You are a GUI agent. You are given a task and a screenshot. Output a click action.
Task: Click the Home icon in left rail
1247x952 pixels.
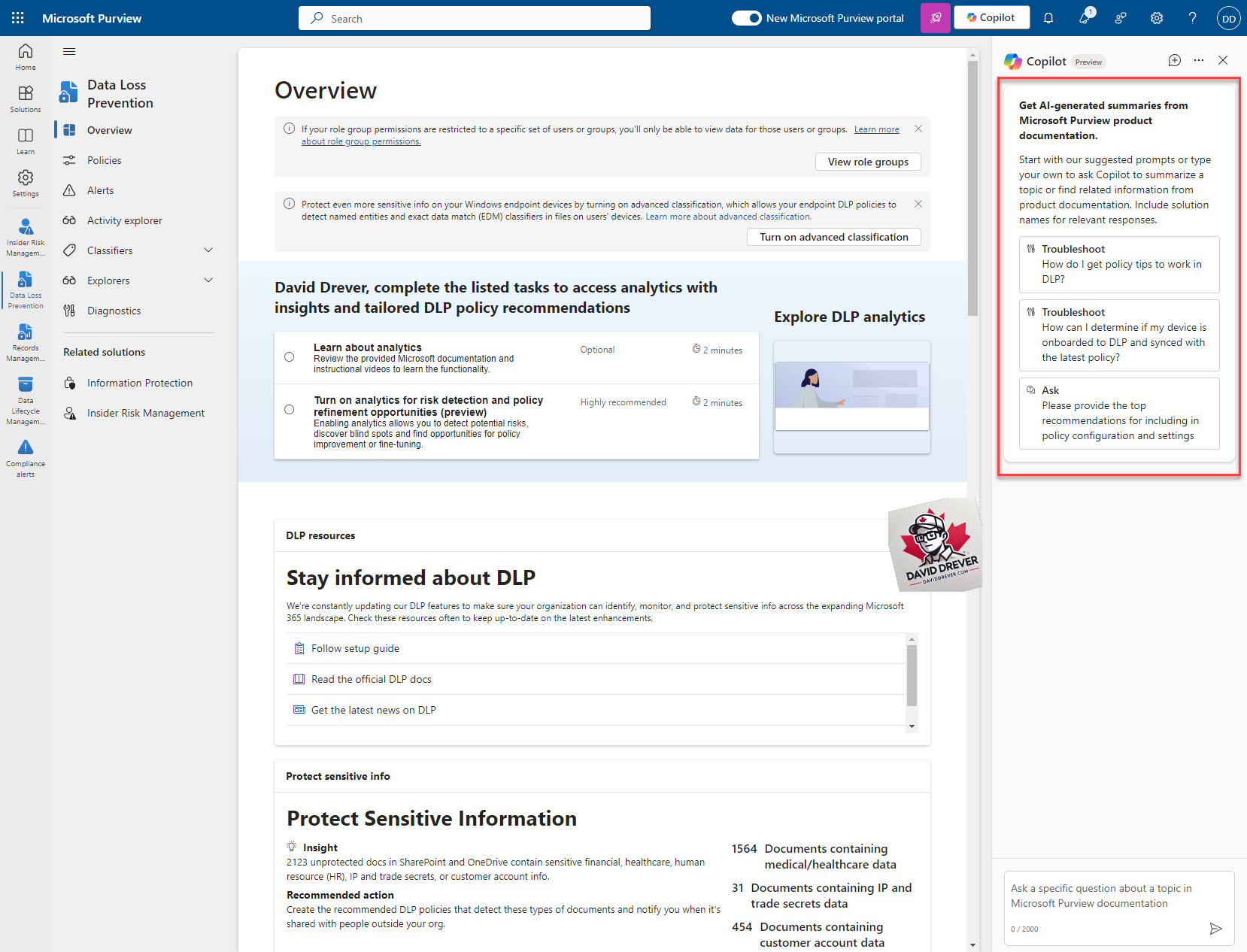(26, 56)
